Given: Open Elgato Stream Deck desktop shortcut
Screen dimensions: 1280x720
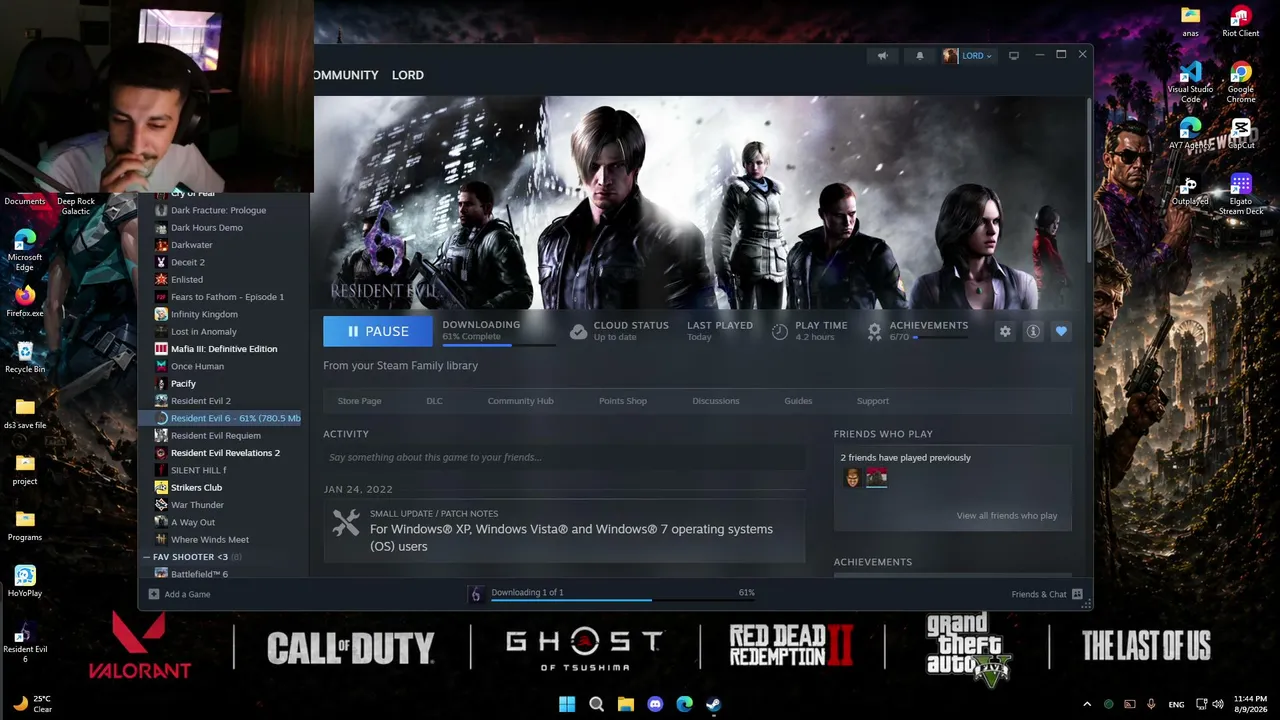Looking at the screenshot, I should 1241,194.
